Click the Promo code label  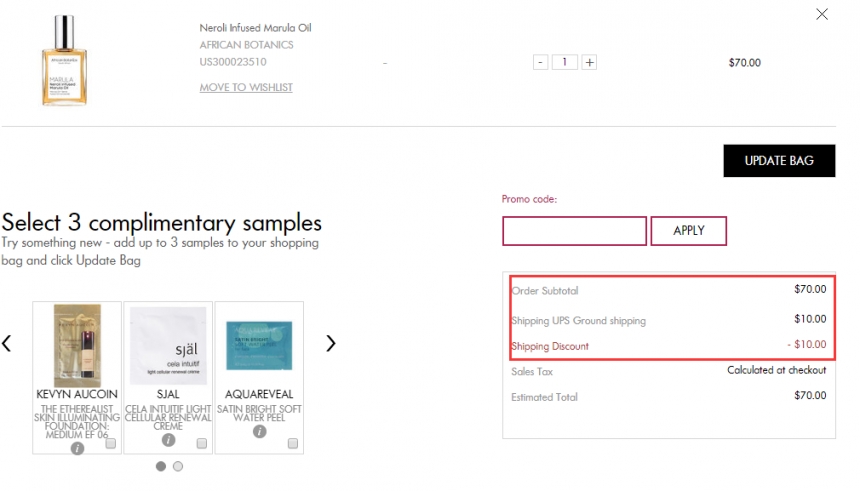[529, 199]
